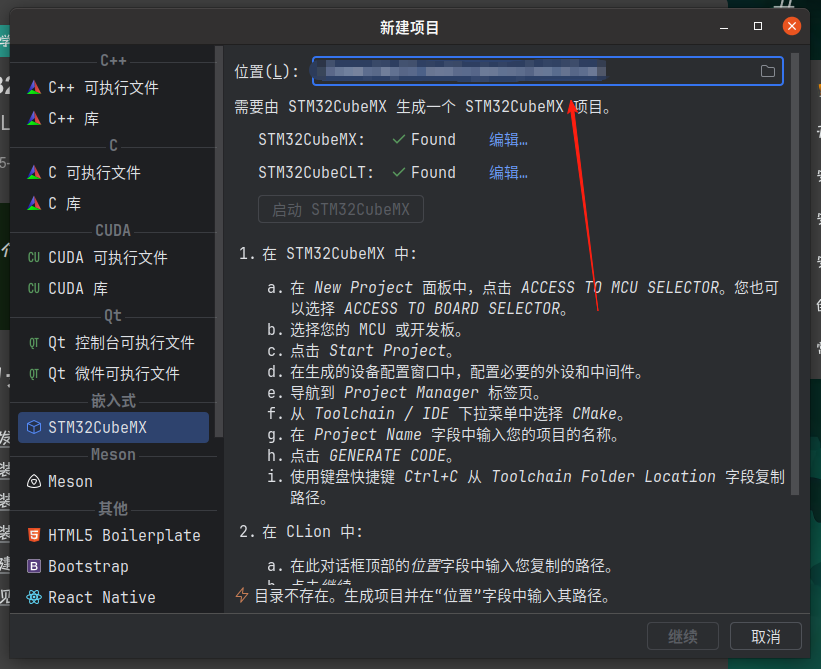
Task: Click the checkmark next to STM32CubeMX Found
Action: [399, 139]
